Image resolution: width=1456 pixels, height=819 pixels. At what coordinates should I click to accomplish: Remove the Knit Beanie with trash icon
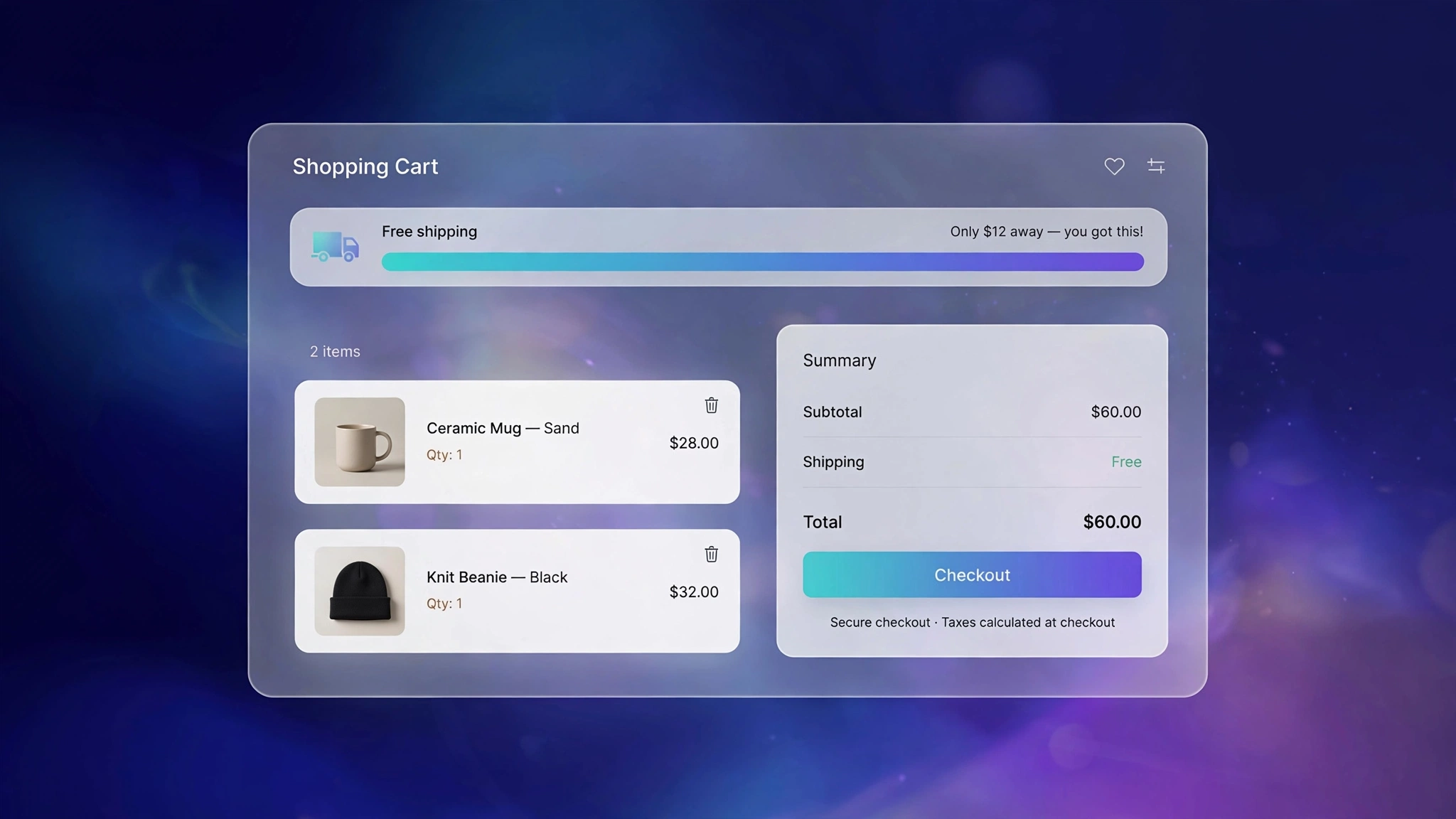[711, 554]
